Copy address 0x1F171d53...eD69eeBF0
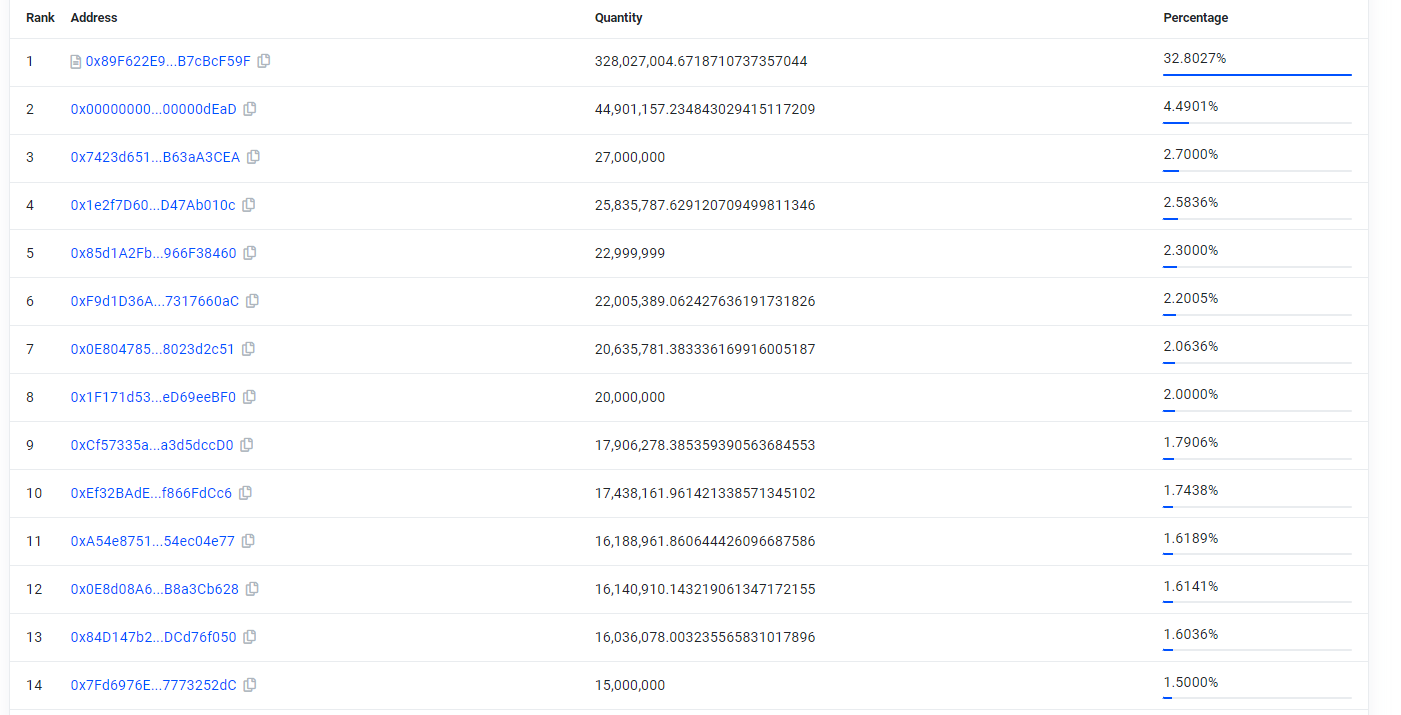The width and height of the screenshot is (1401, 715). (250, 397)
